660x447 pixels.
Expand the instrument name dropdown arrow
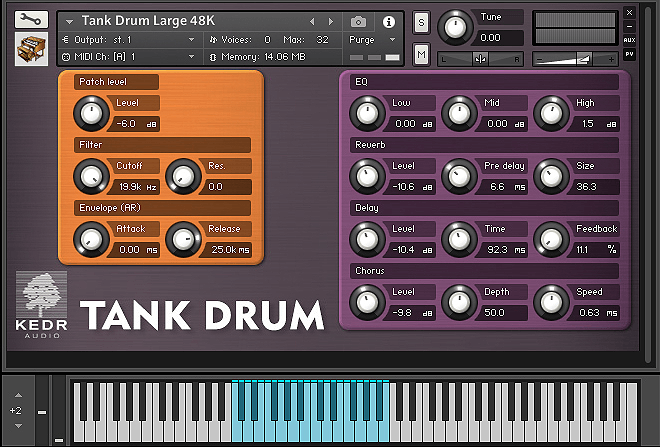[69, 21]
